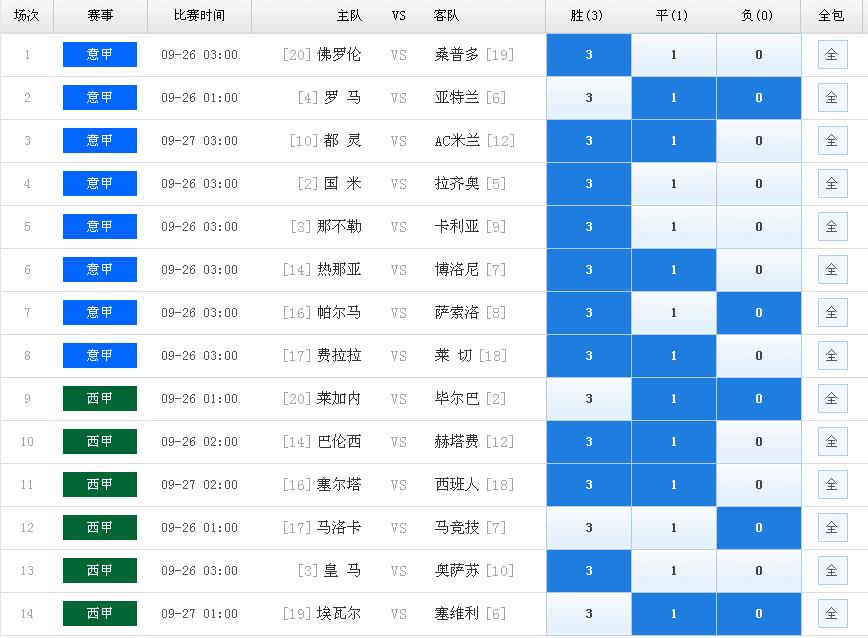The image size is (868, 638).
Task: Toggle draw (1) for 埃瓦尔 vs 塞维利
Action: coord(674,614)
